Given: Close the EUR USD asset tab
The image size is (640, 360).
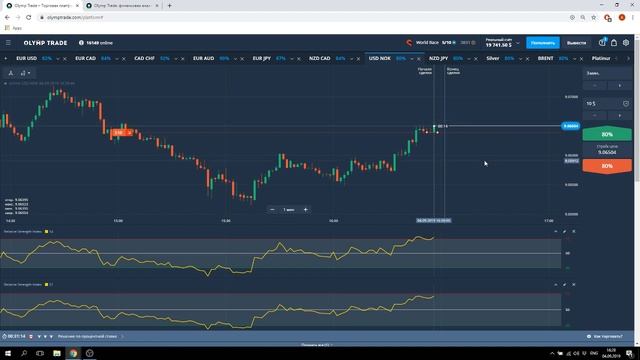Looking at the screenshot, I should point(64,59).
